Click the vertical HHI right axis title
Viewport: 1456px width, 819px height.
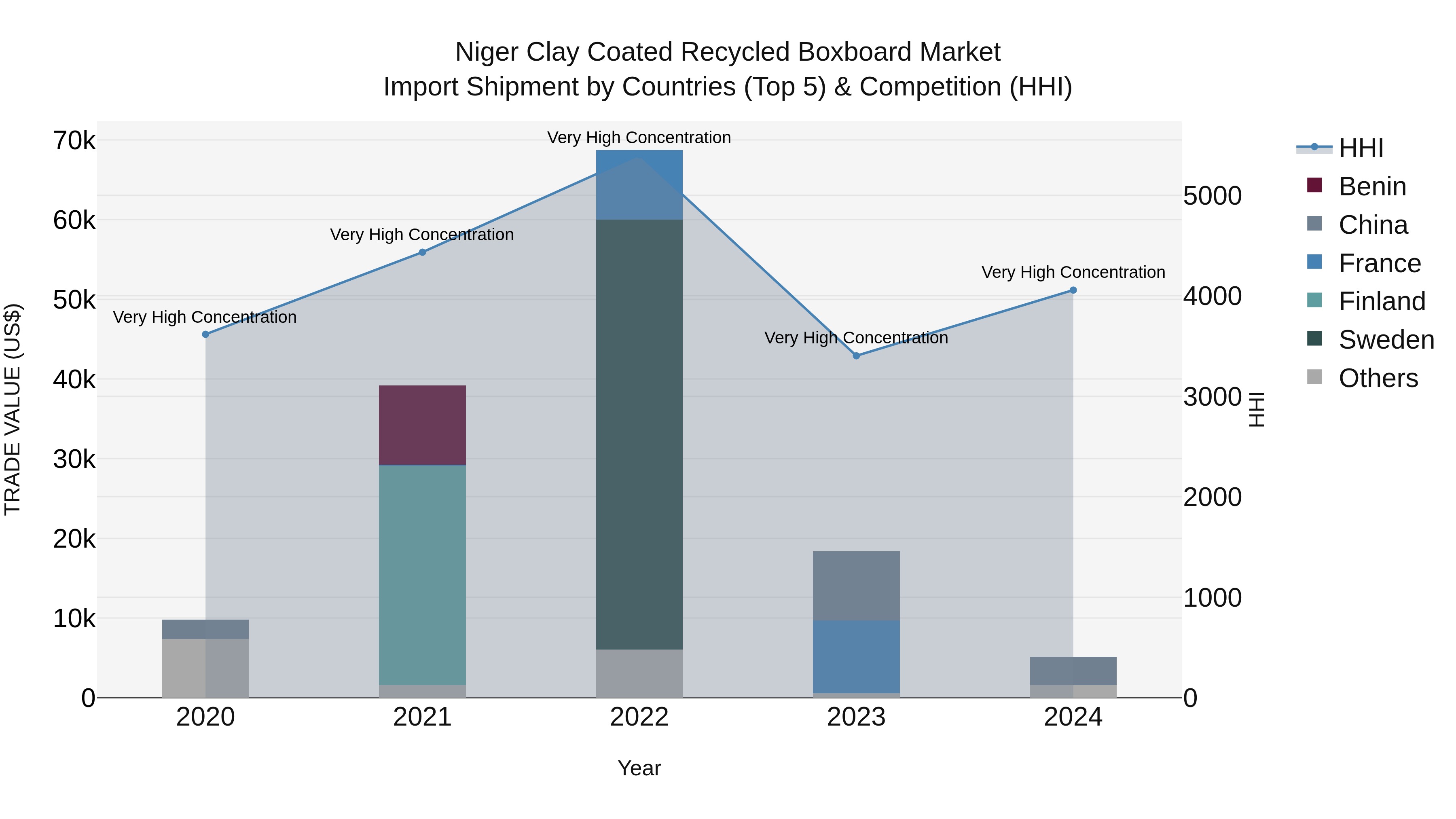pyautogui.click(x=1257, y=409)
